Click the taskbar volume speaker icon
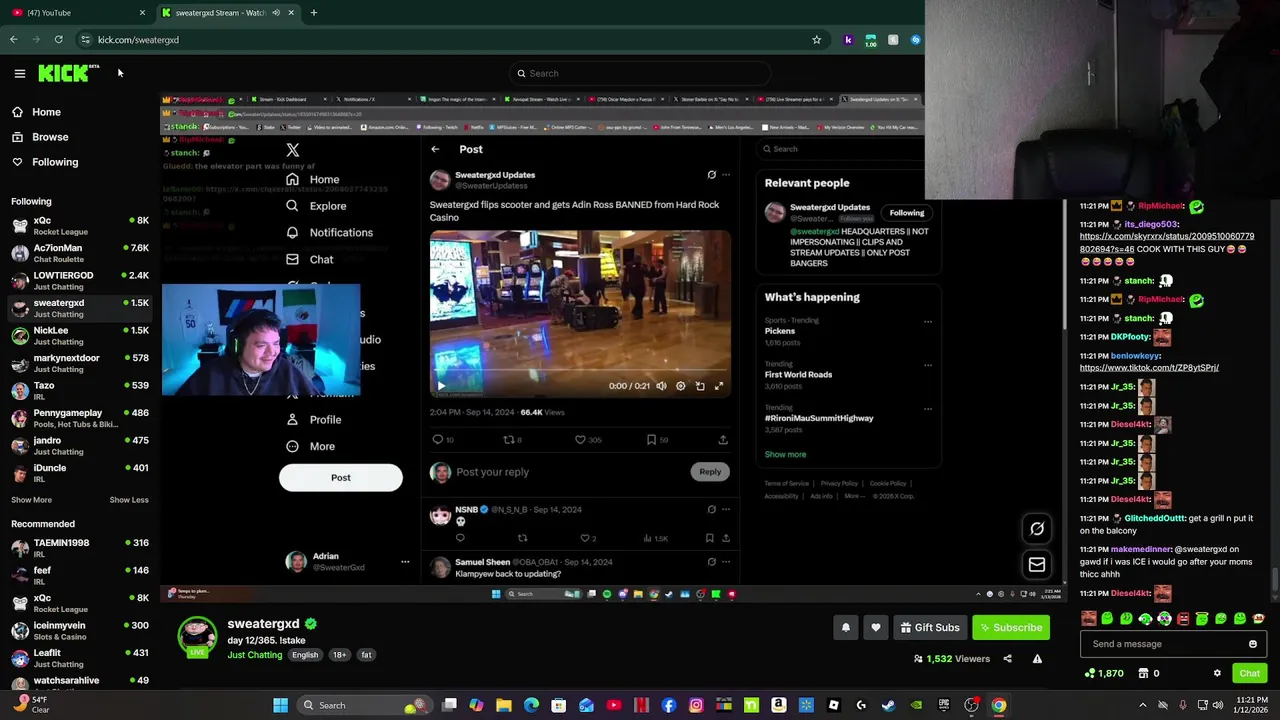 (x=1218, y=705)
